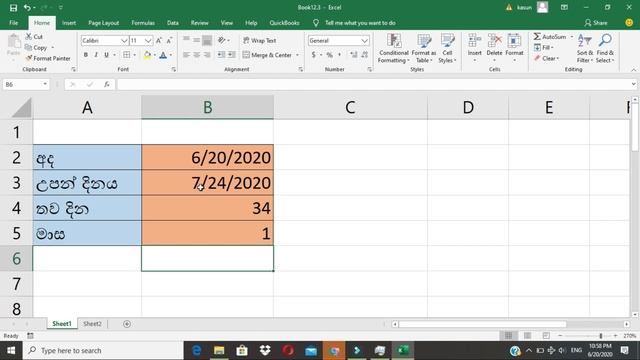Image resolution: width=640 pixels, height=360 pixels.
Task: Click Increase Decimal icon
Action: click(353, 55)
